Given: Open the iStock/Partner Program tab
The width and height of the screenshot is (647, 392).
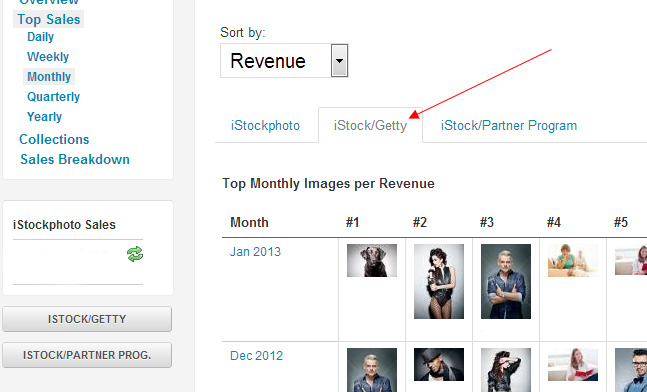Looking at the screenshot, I should coord(509,125).
